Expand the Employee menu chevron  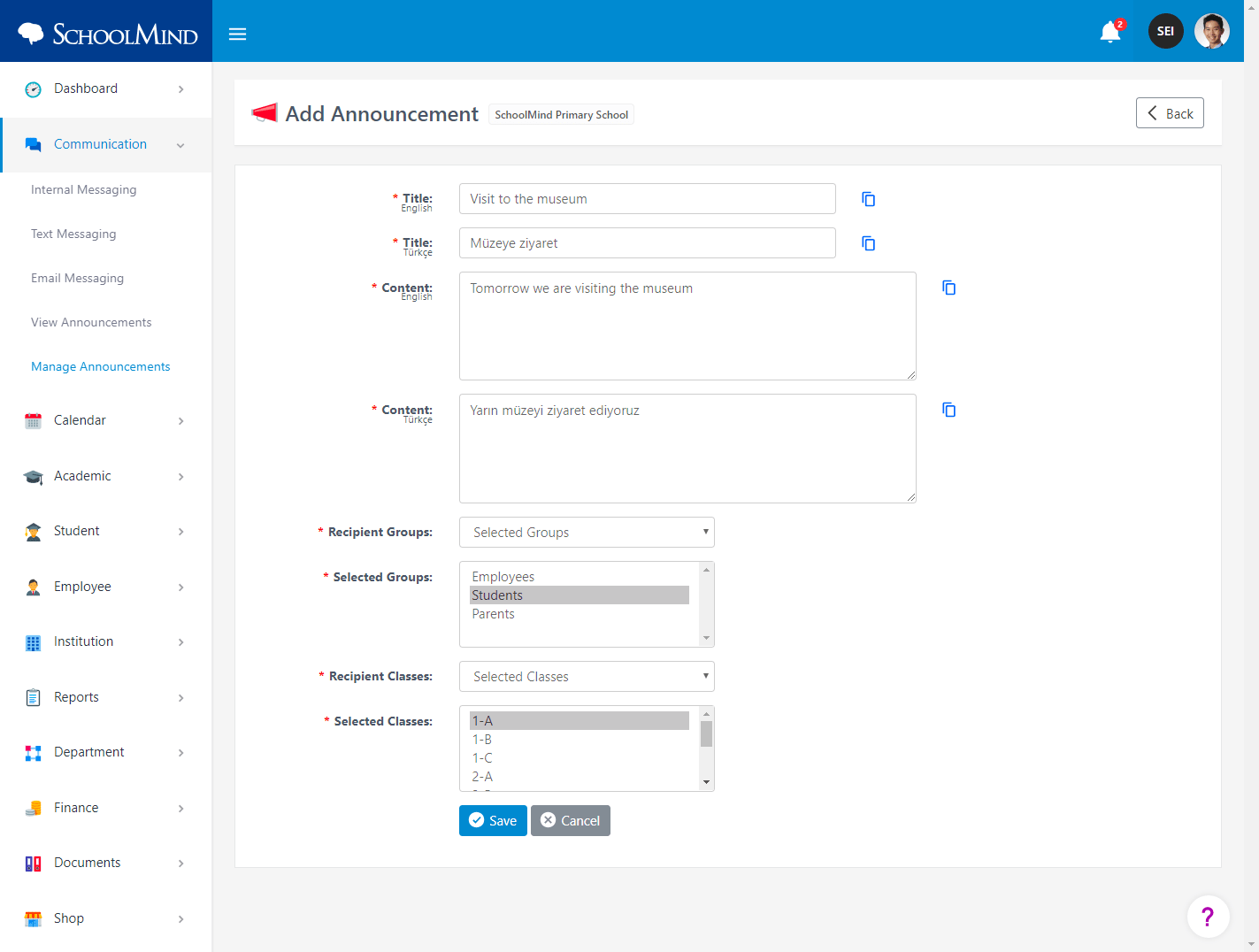coord(180,587)
